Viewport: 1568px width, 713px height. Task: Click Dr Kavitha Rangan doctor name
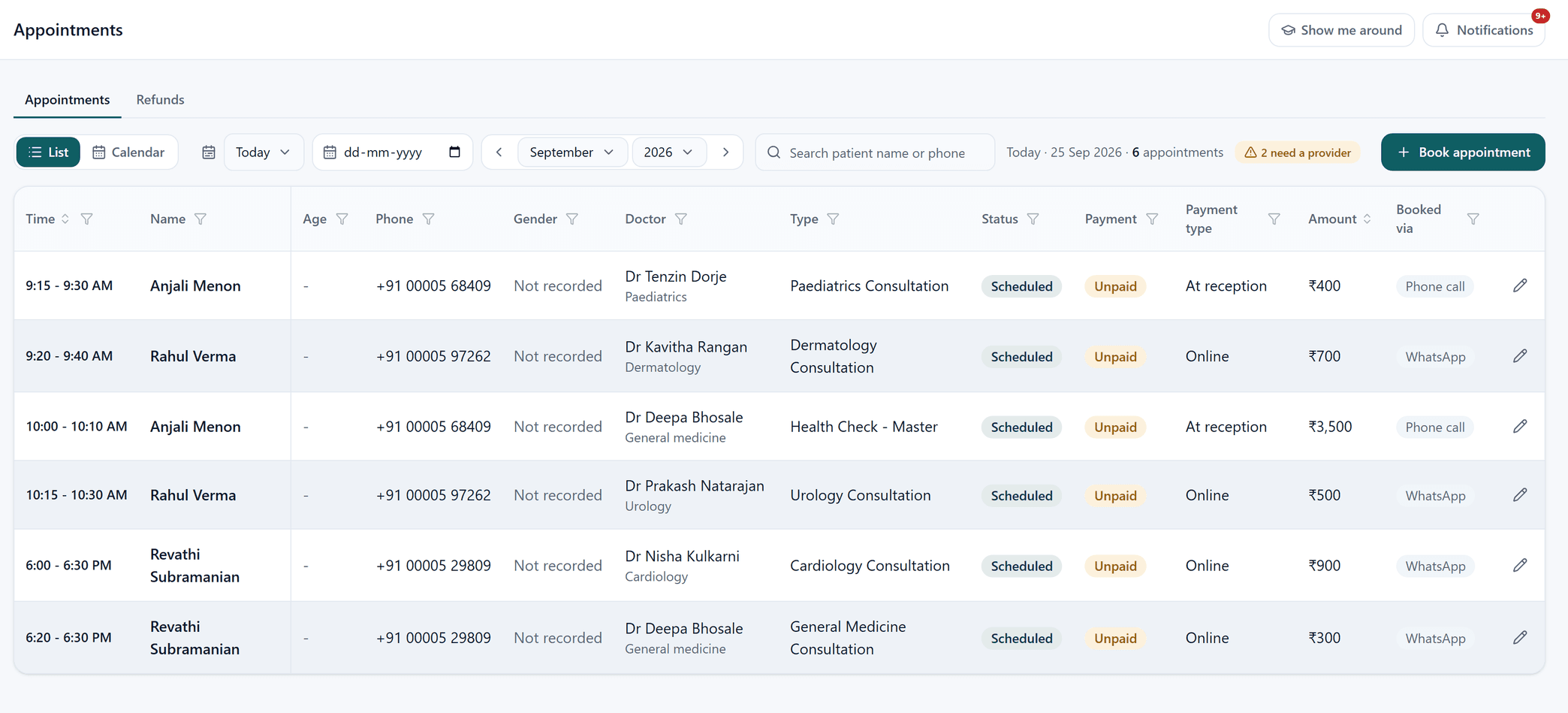(686, 347)
